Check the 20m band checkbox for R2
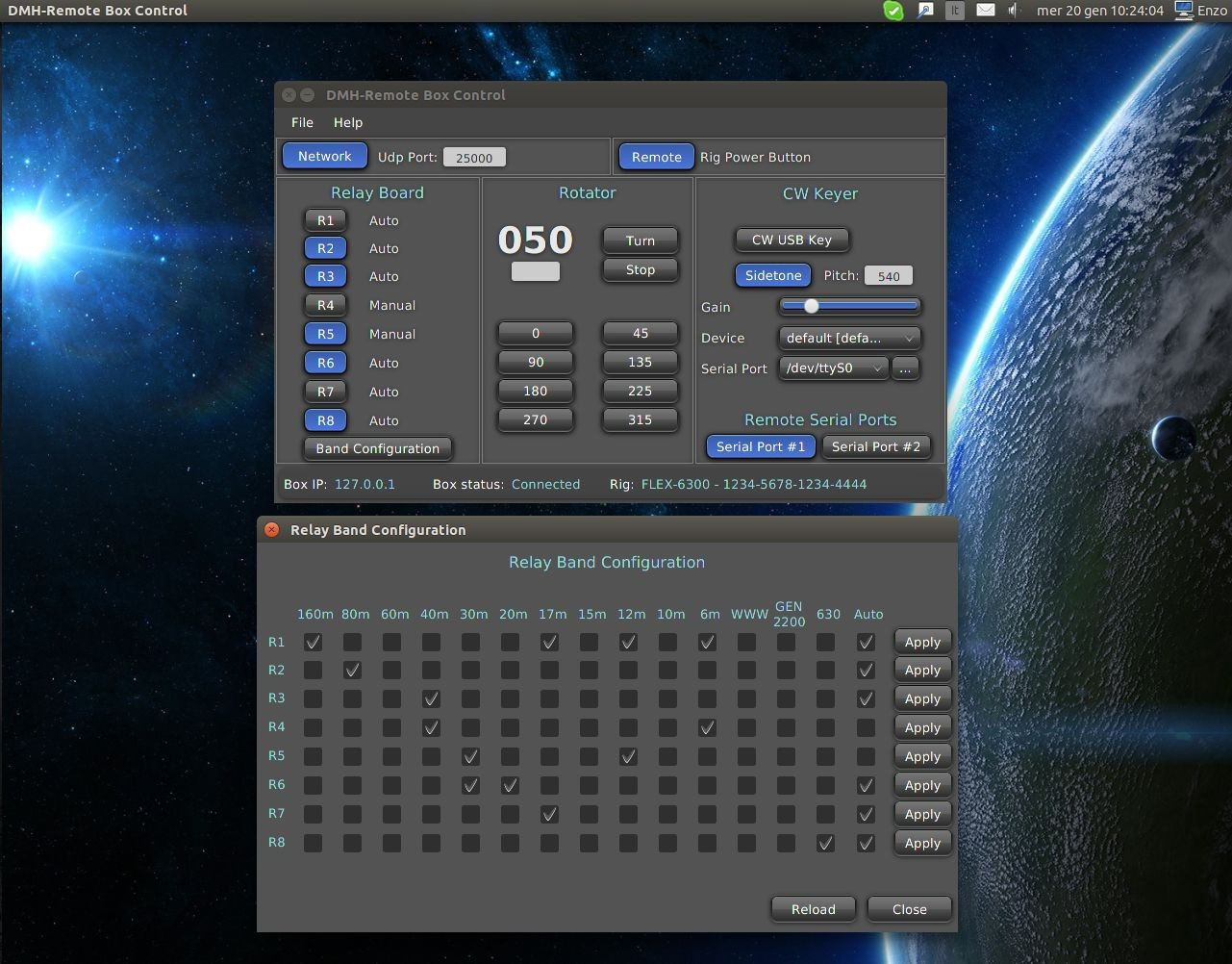 point(510,670)
